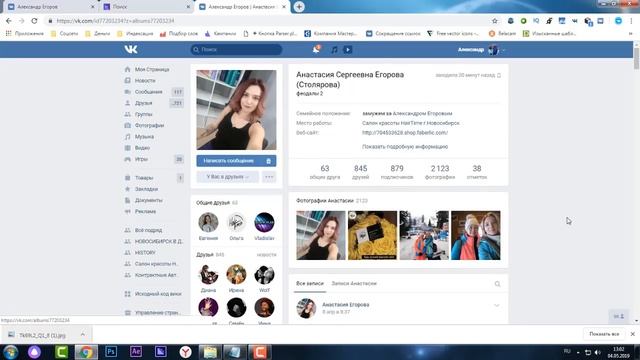640x360 pixels.
Task: Bookmark page with the star icon
Action: tap(495, 21)
